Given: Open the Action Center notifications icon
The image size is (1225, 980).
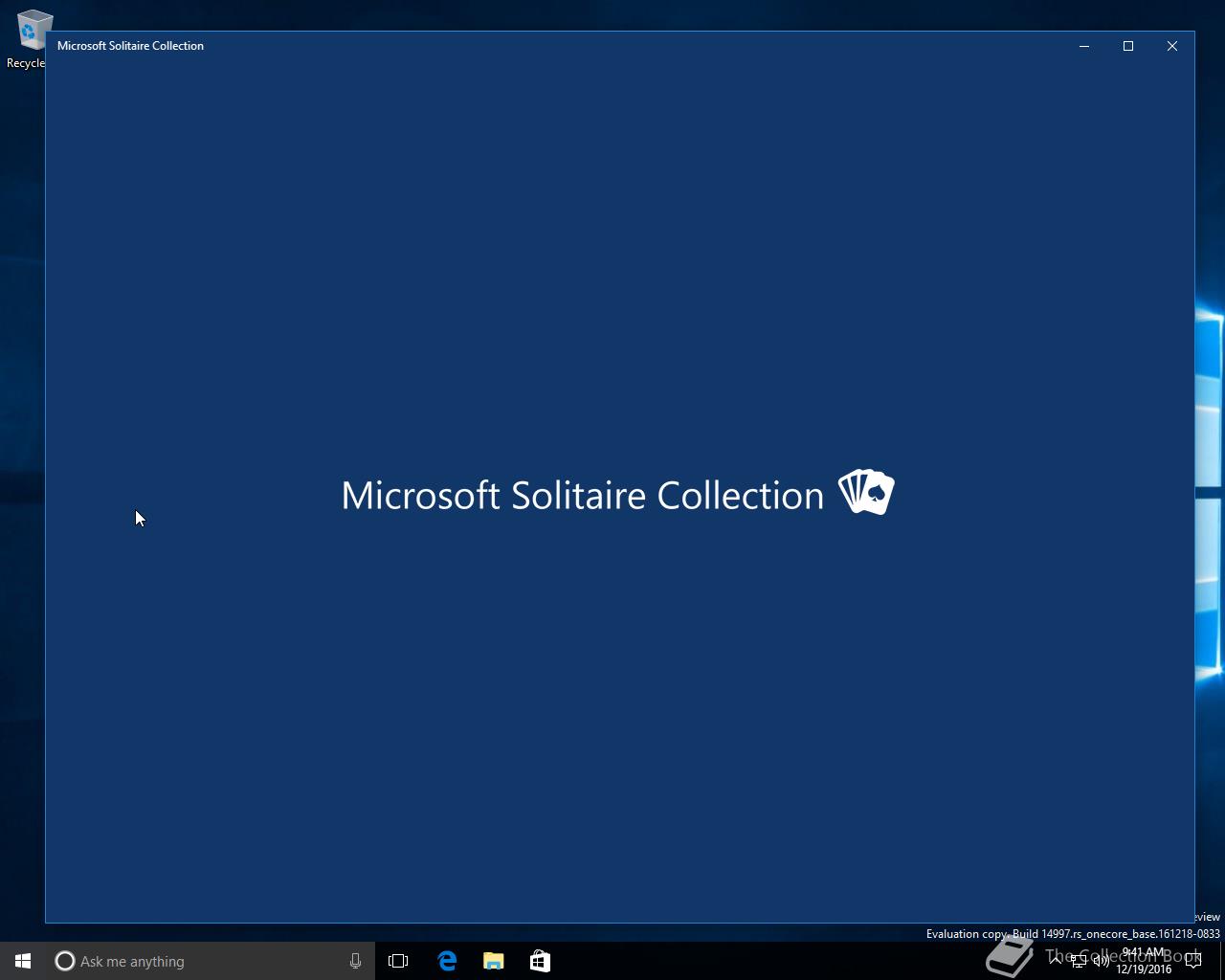Looking at the screenshot, I should [x=1193, y=961].
